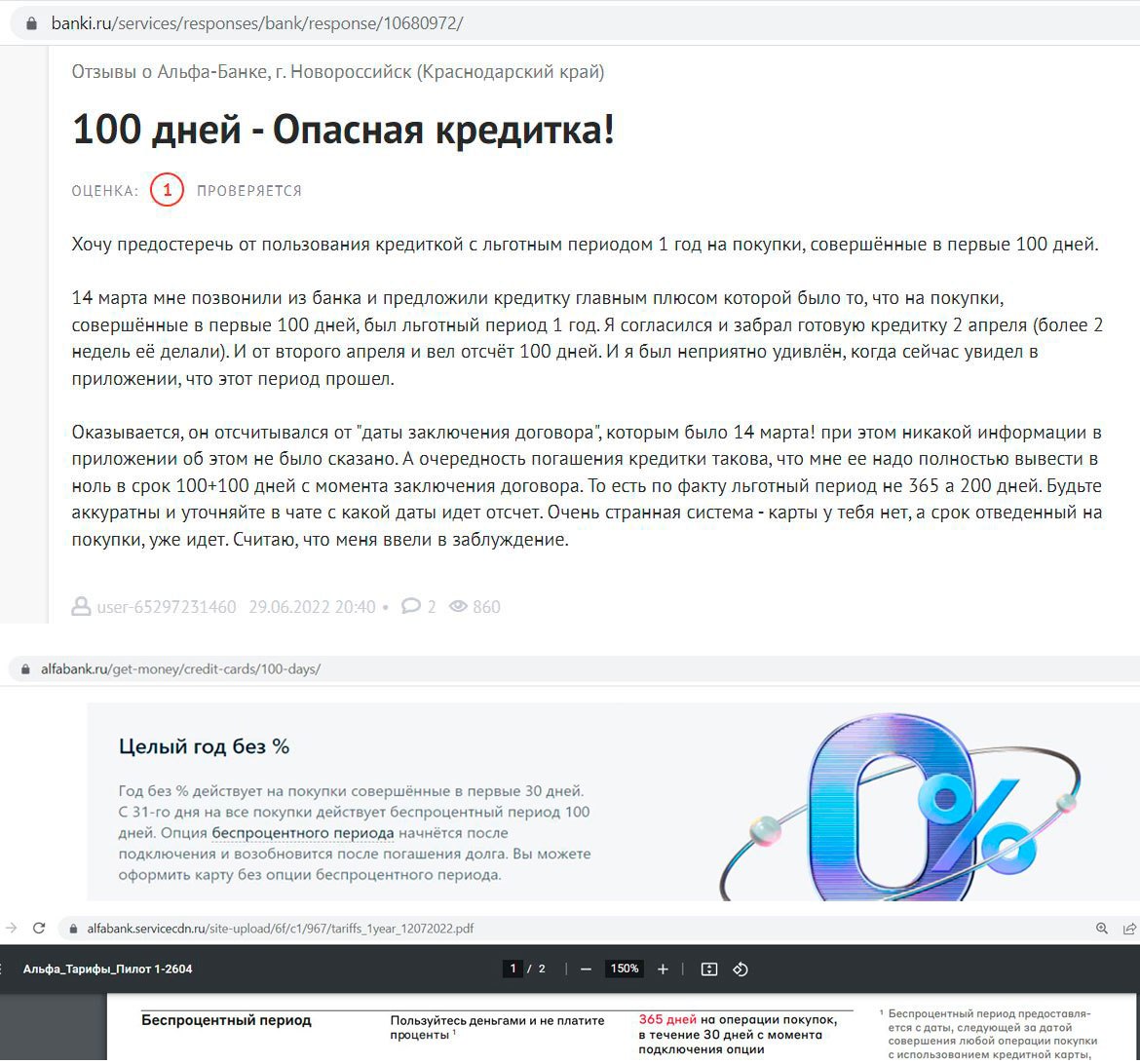Zoom out the PDF with minus button
Image resolution: width=1140 pixels, height=1064 pixels.
pos(586,969)
